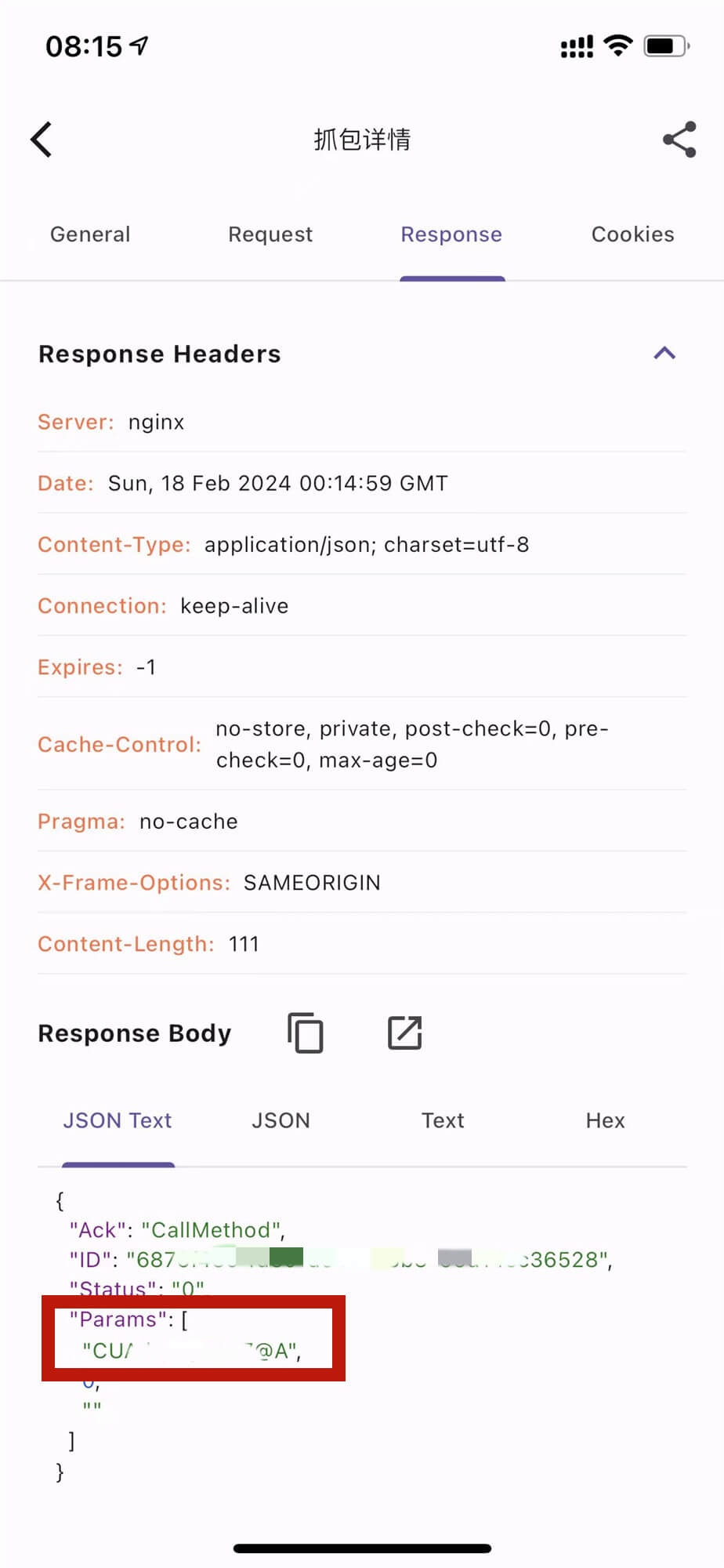Open the Cookies tab
This screenshot has width=724, height=1568.
(632, 234)
